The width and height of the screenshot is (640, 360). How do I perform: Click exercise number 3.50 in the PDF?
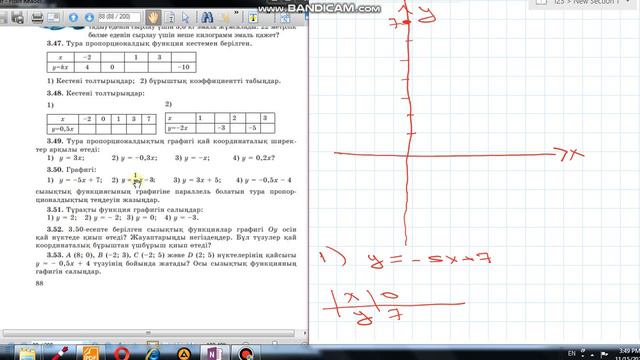pyautogui.click(x=55, y=169)
